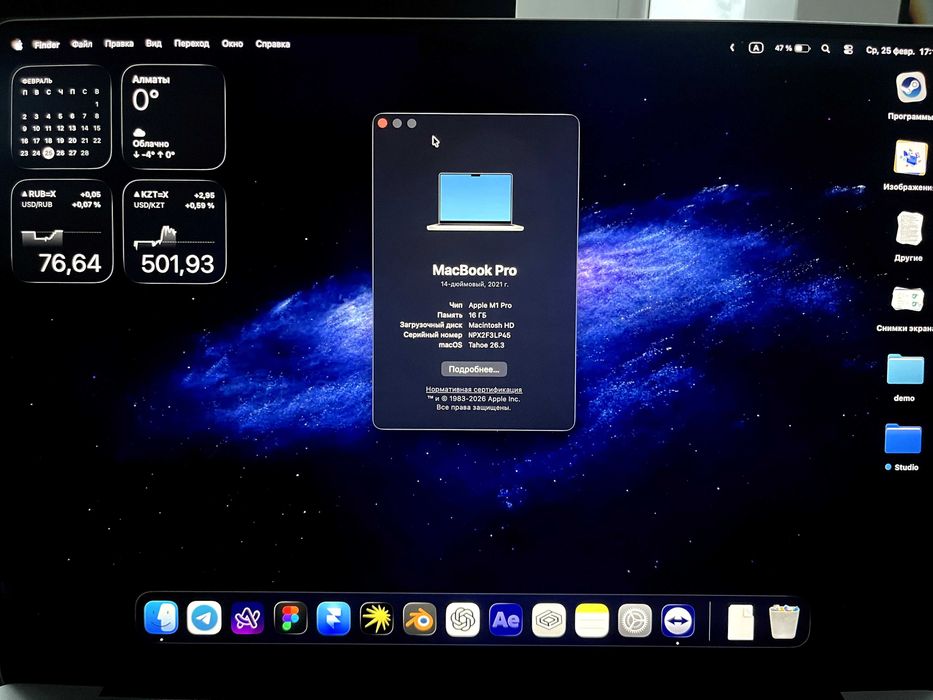
Task: Open the USD/KZT stocks widget
Action: tap(174, 232)
